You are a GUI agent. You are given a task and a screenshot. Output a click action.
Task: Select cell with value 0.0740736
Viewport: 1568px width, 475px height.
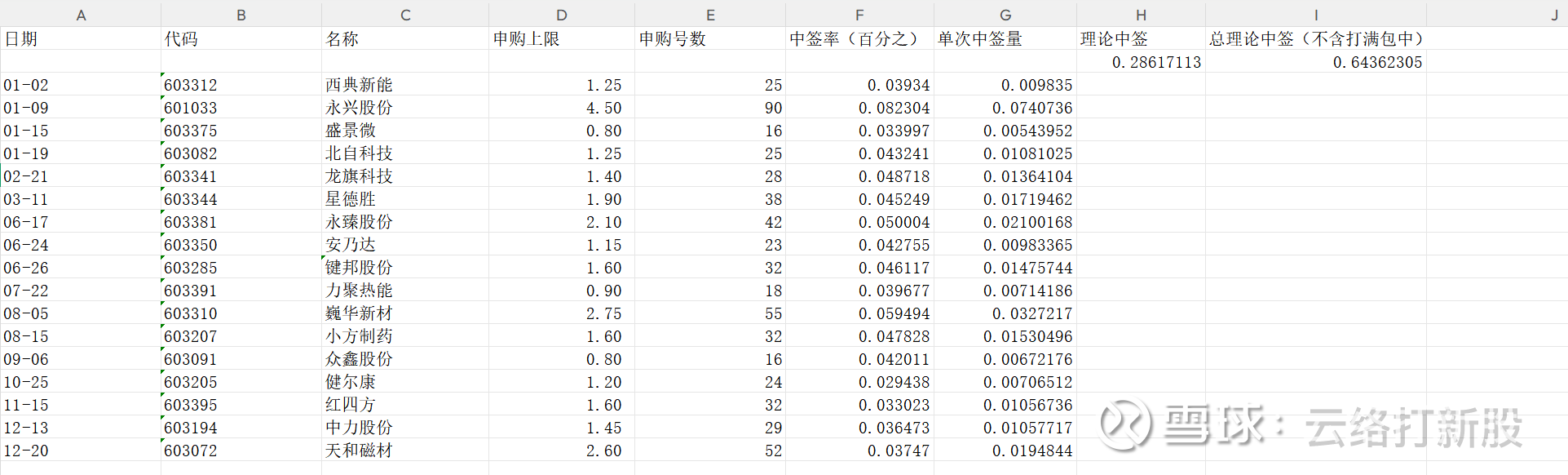pos(1005,107)
